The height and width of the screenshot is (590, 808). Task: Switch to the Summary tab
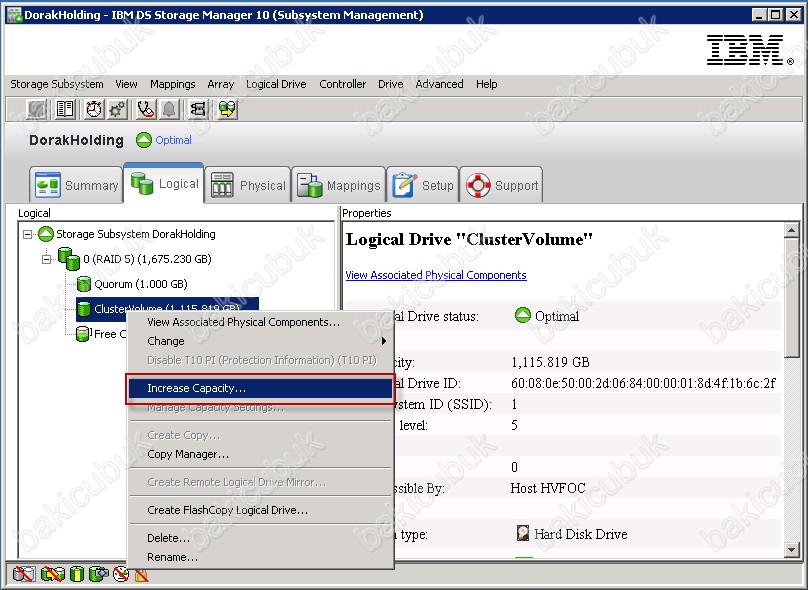point(76,185)
